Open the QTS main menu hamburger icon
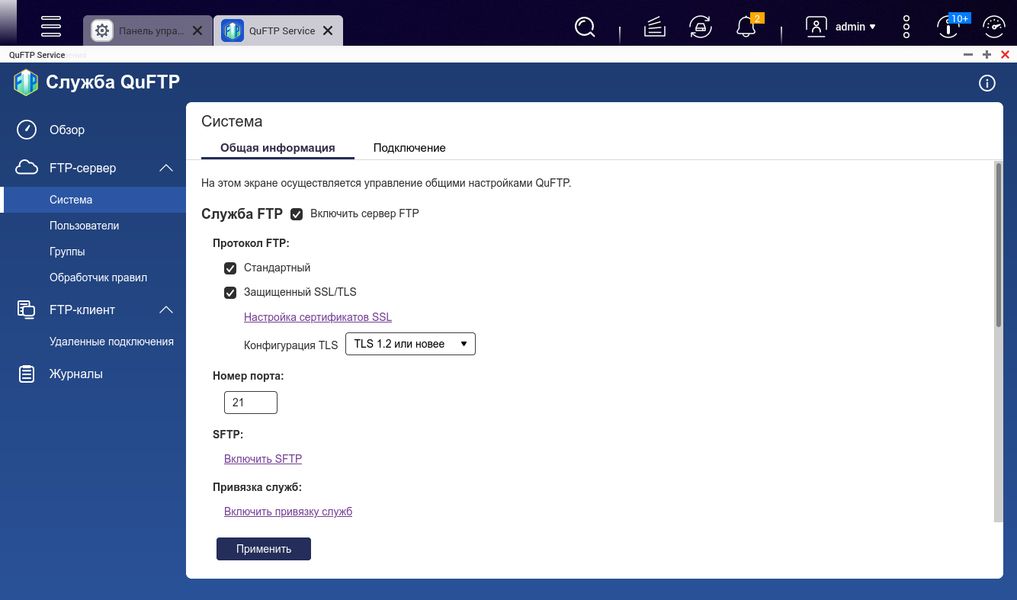 51,27
